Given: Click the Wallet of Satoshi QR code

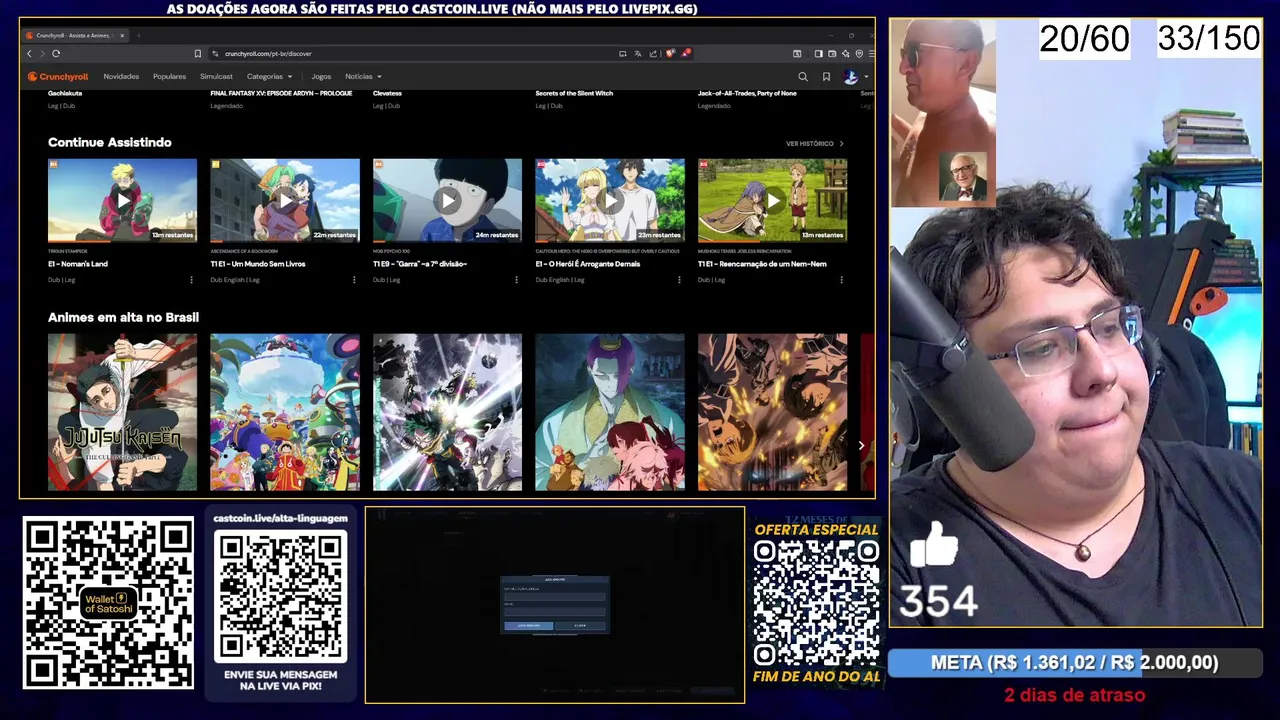Looking at the screenshot, I should click(108, 603).
